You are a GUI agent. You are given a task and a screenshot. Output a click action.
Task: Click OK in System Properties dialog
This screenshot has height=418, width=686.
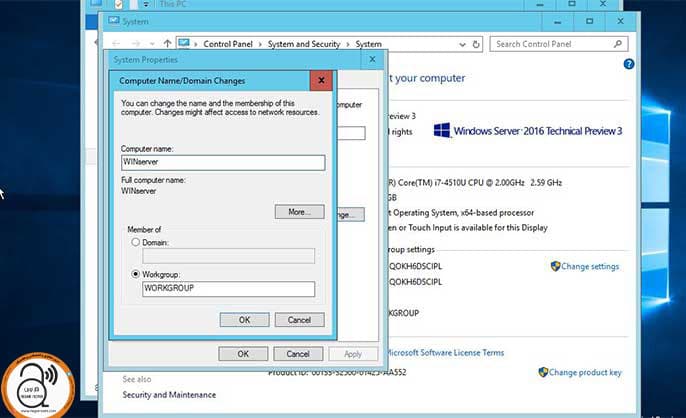(243, 354)
